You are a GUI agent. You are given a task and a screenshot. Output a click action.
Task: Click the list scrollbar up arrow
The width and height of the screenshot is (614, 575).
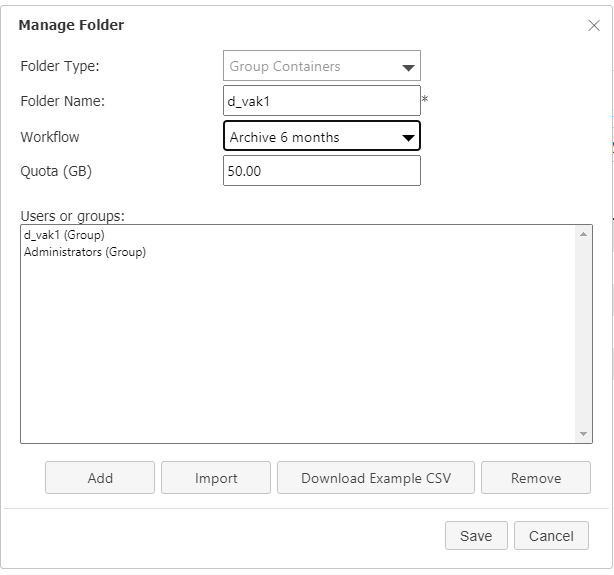coord(583,234)
